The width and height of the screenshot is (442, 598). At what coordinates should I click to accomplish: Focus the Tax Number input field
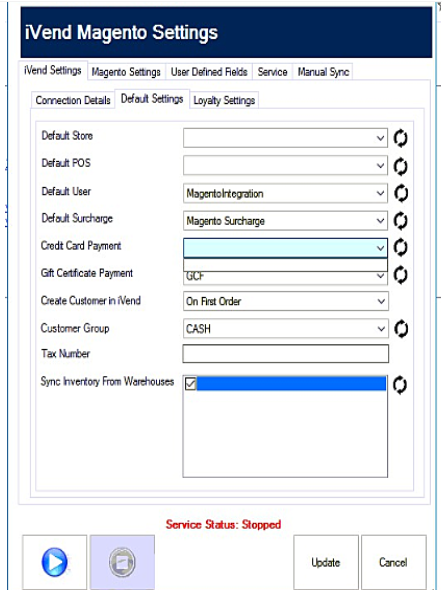tap(286, 354)
